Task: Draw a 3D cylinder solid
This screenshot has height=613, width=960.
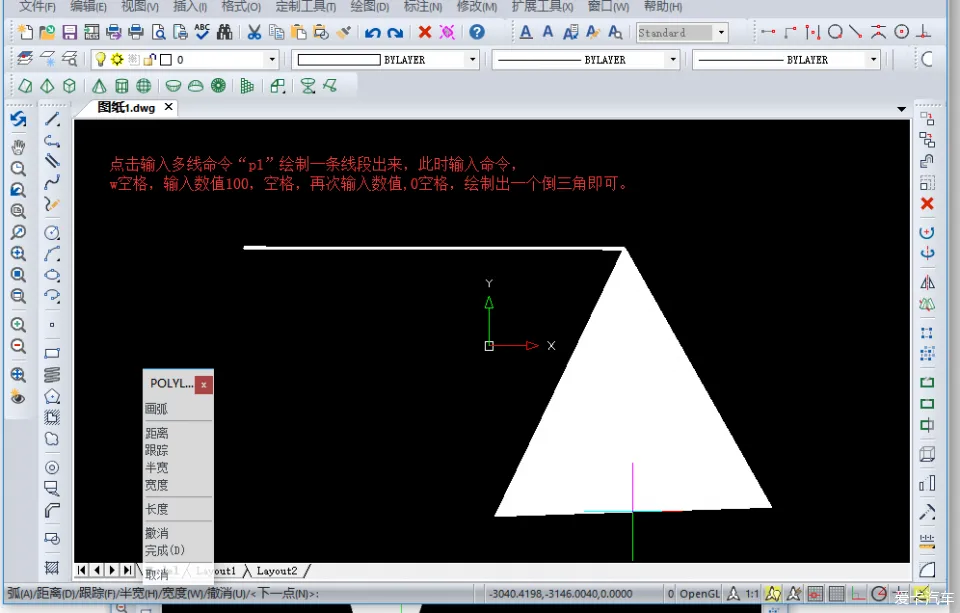Action: [122, 86]
